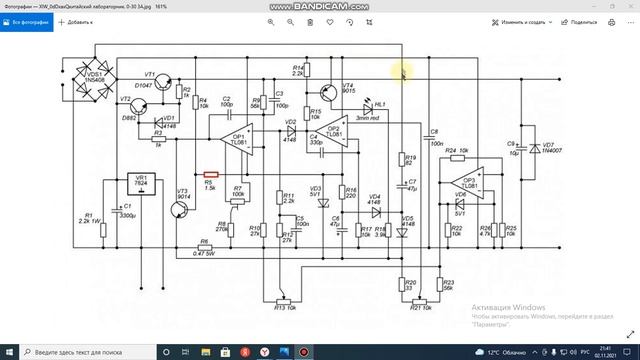Open network settings tray icon
640x360 pixels.
point(564,352)
